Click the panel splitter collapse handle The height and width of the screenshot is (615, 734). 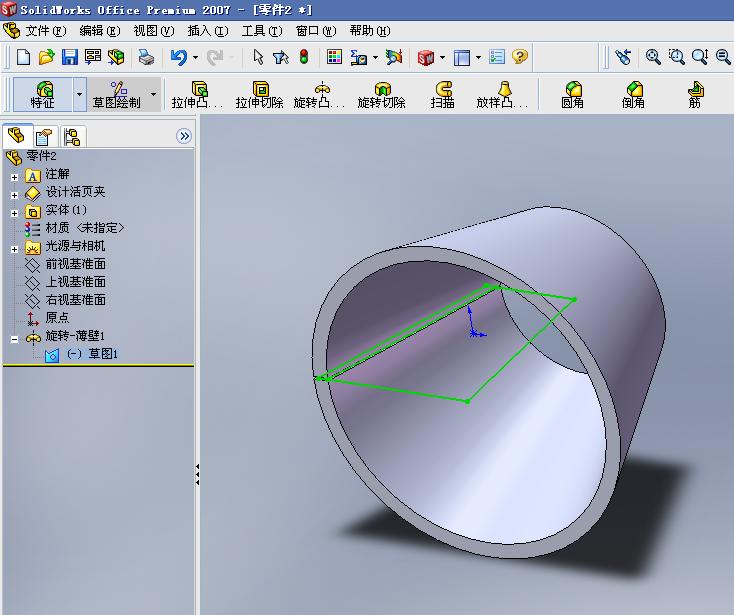tap(198, 475)
